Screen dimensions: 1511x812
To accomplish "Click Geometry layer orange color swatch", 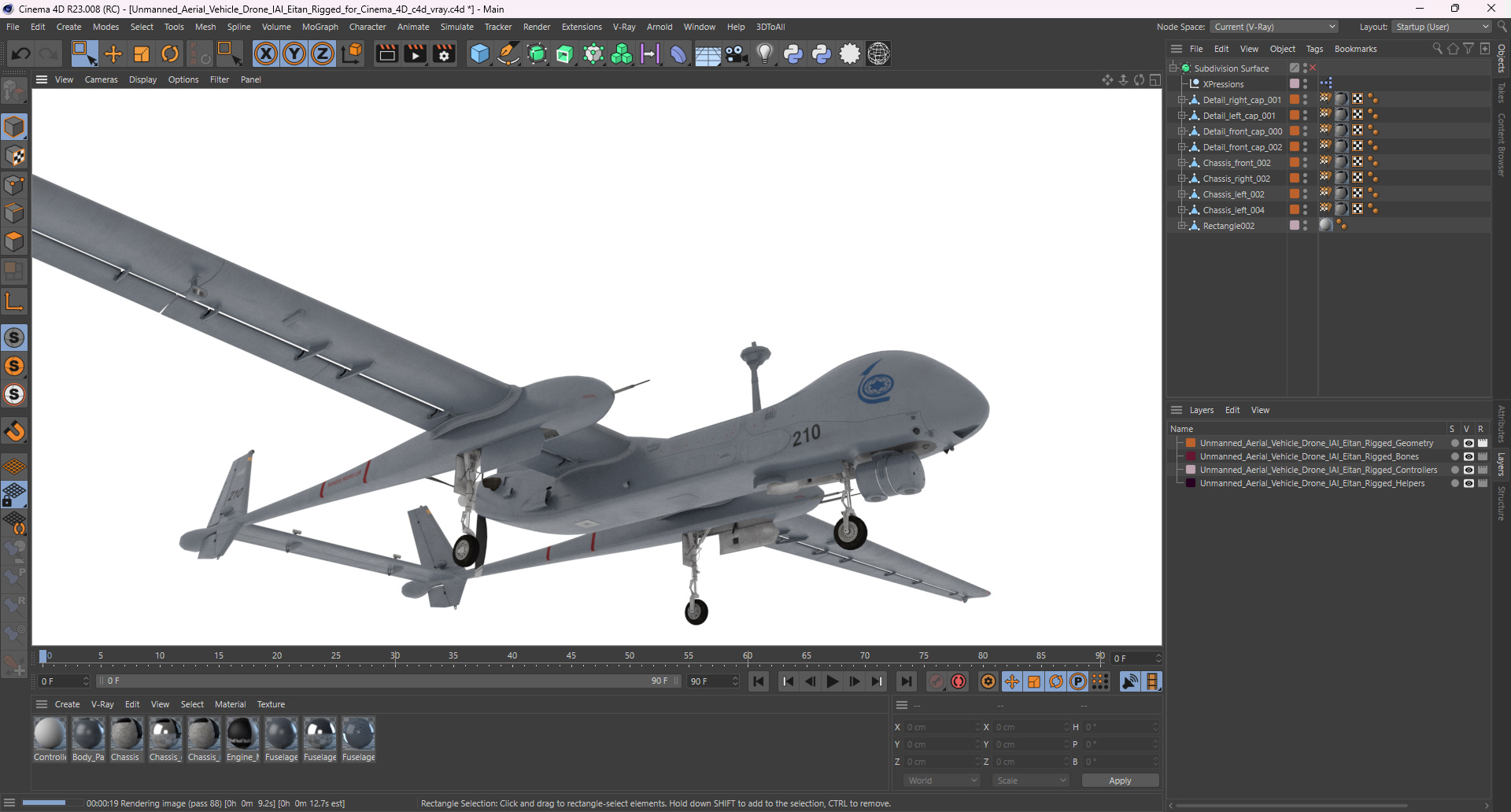I will [1191, 443].
